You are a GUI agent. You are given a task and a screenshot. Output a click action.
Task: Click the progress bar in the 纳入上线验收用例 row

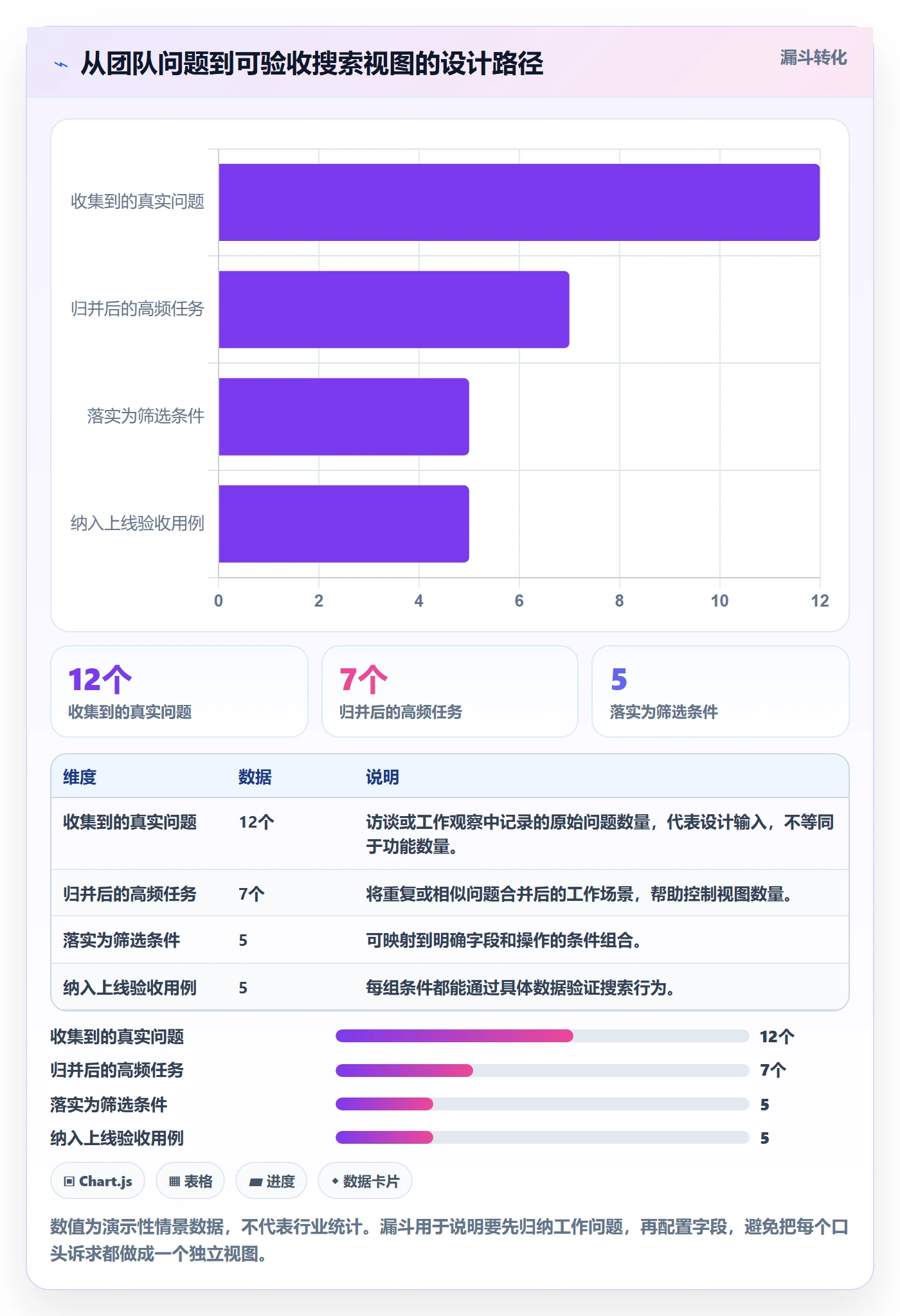543,1137
